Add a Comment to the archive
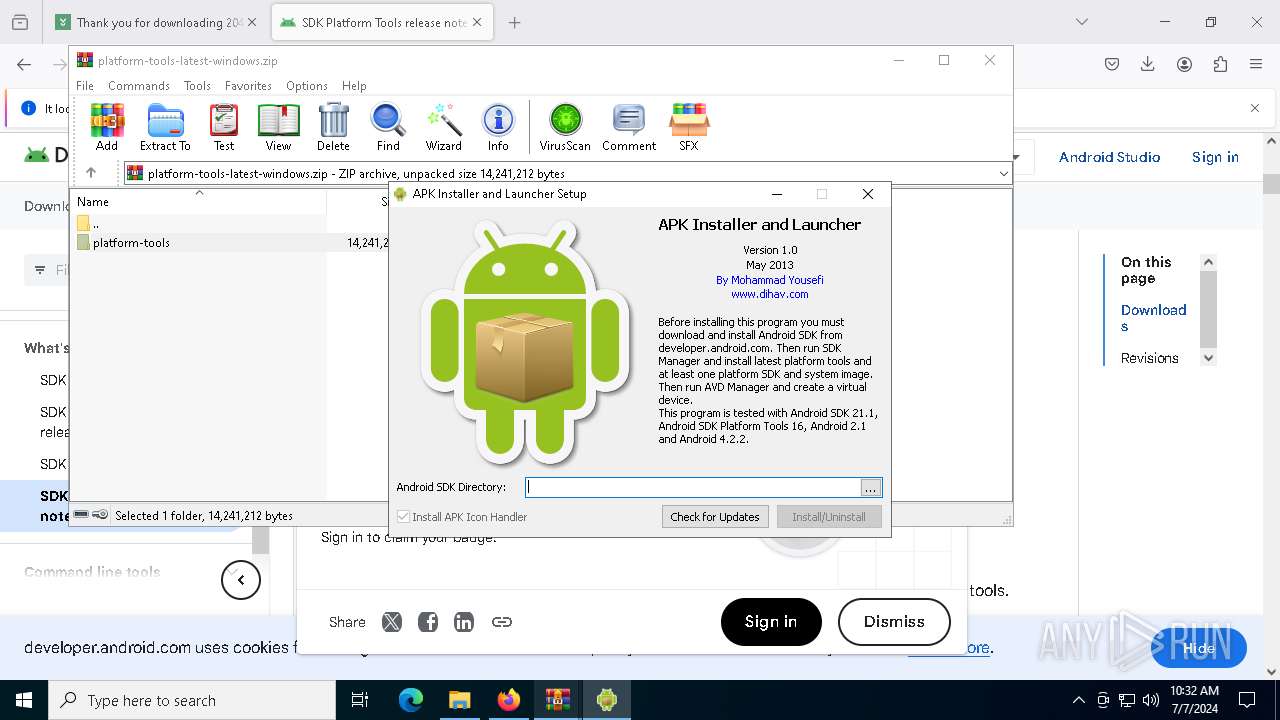The height and width of the screenshot is (720, 1280). pos(629,127)
